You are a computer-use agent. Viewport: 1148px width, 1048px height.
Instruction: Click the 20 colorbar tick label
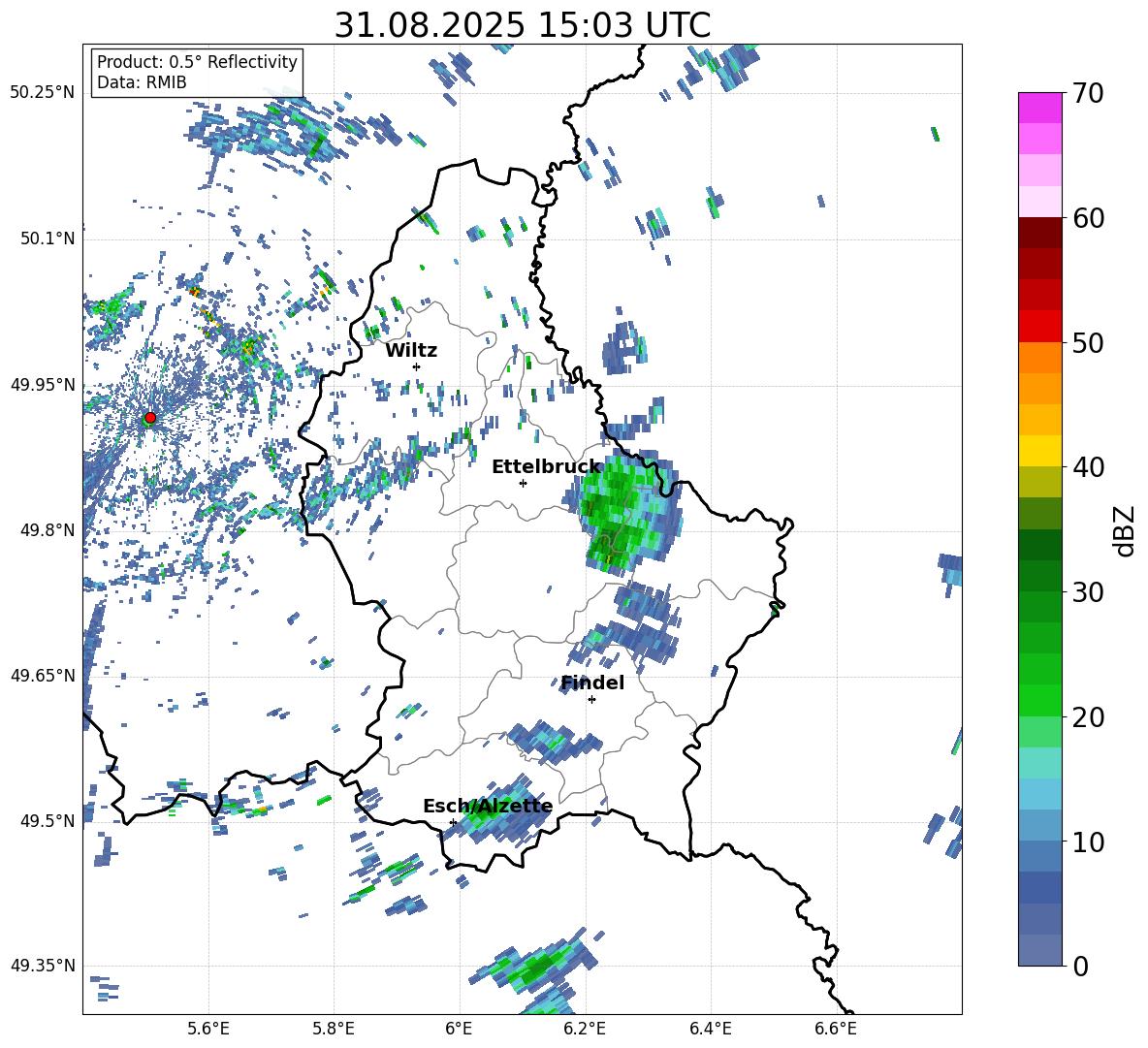click(1088, 717)
